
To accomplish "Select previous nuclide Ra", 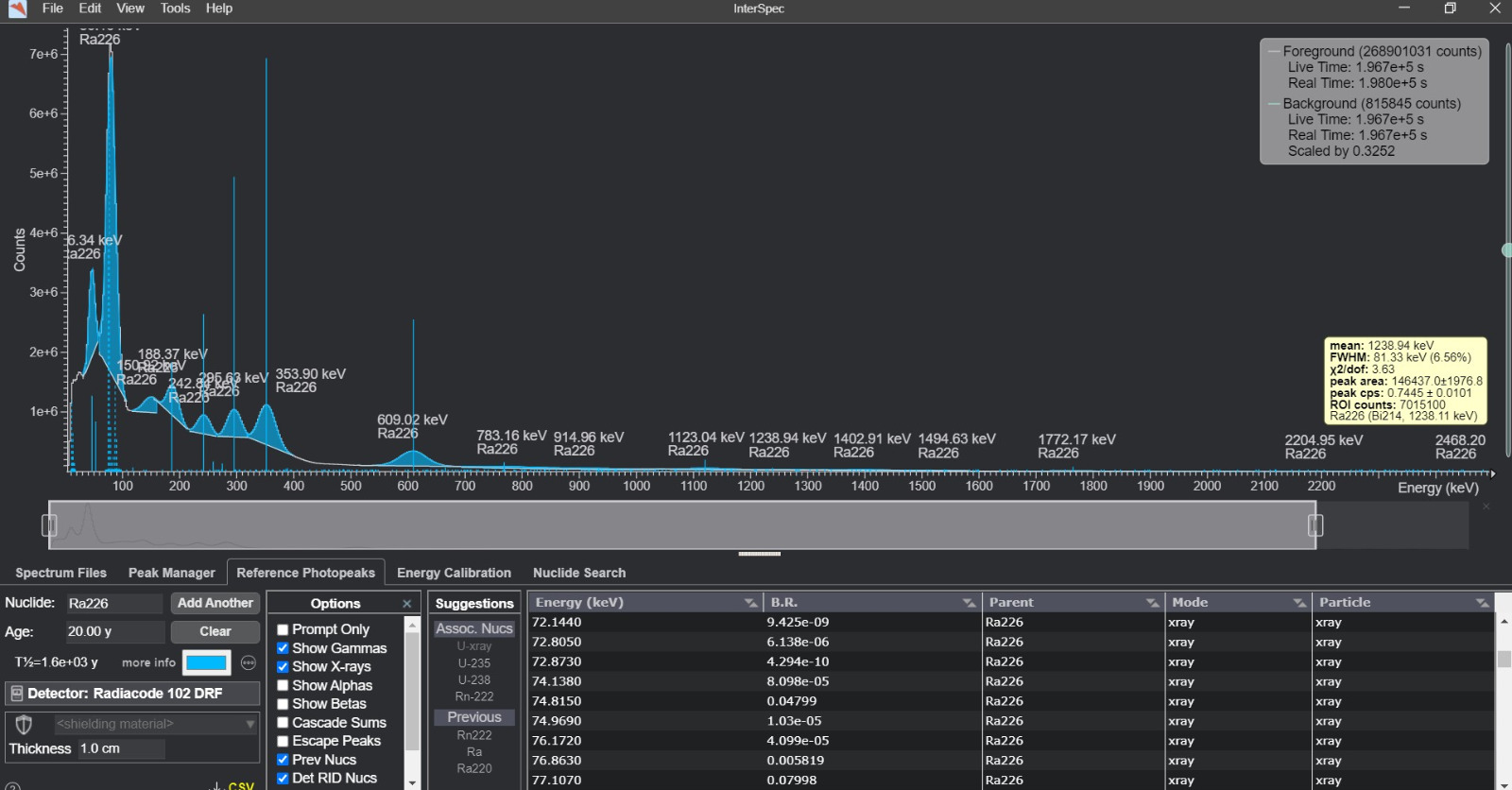I will (474, 752).
